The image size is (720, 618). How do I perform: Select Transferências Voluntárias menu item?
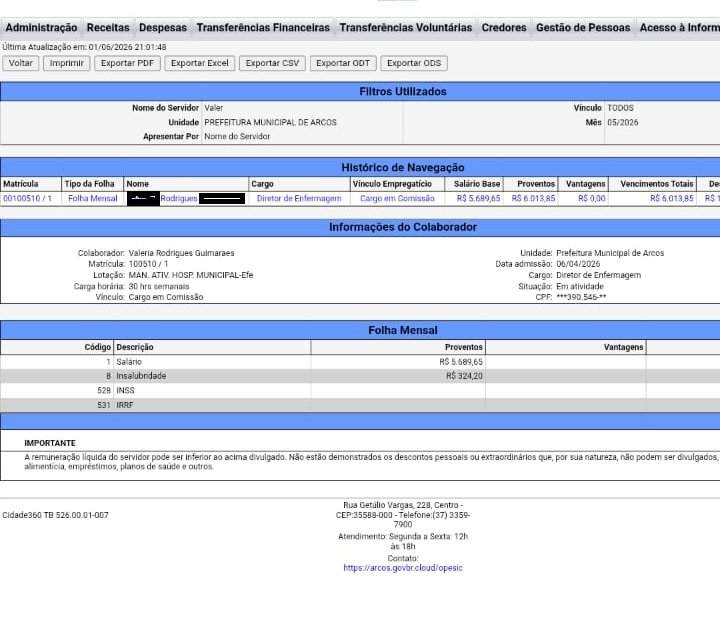pos(405,28)
